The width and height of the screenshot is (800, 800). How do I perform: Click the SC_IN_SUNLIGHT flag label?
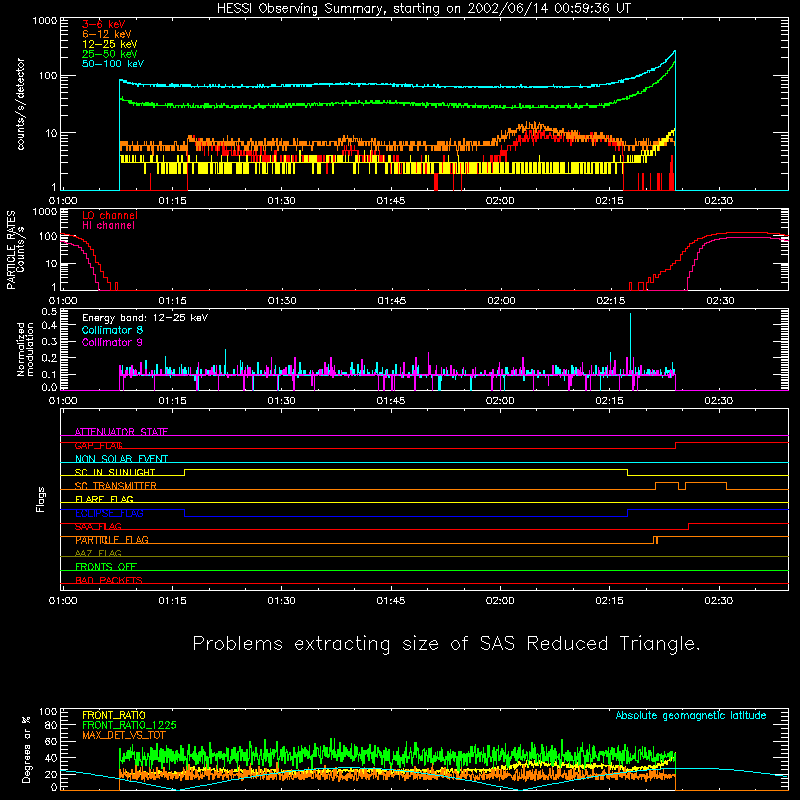coord(115,472)
